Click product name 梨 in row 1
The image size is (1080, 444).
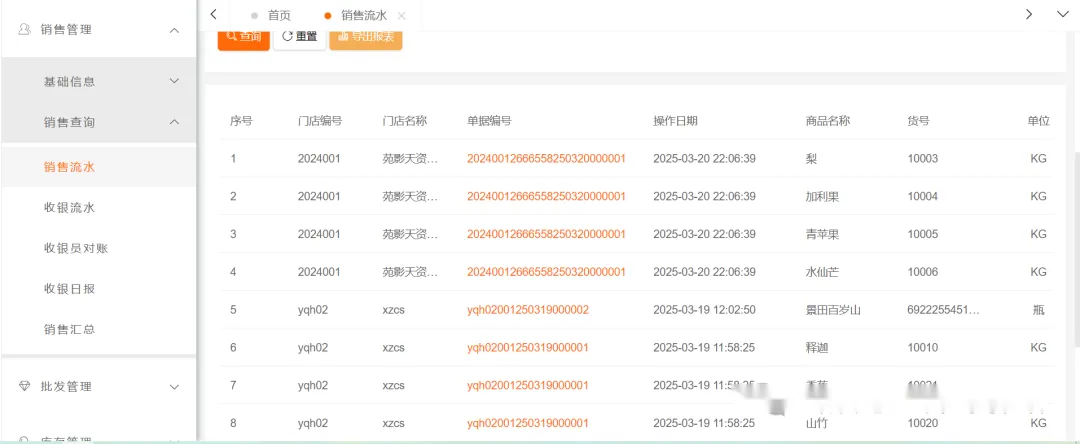pyautogui.click(x=811, y=158)
